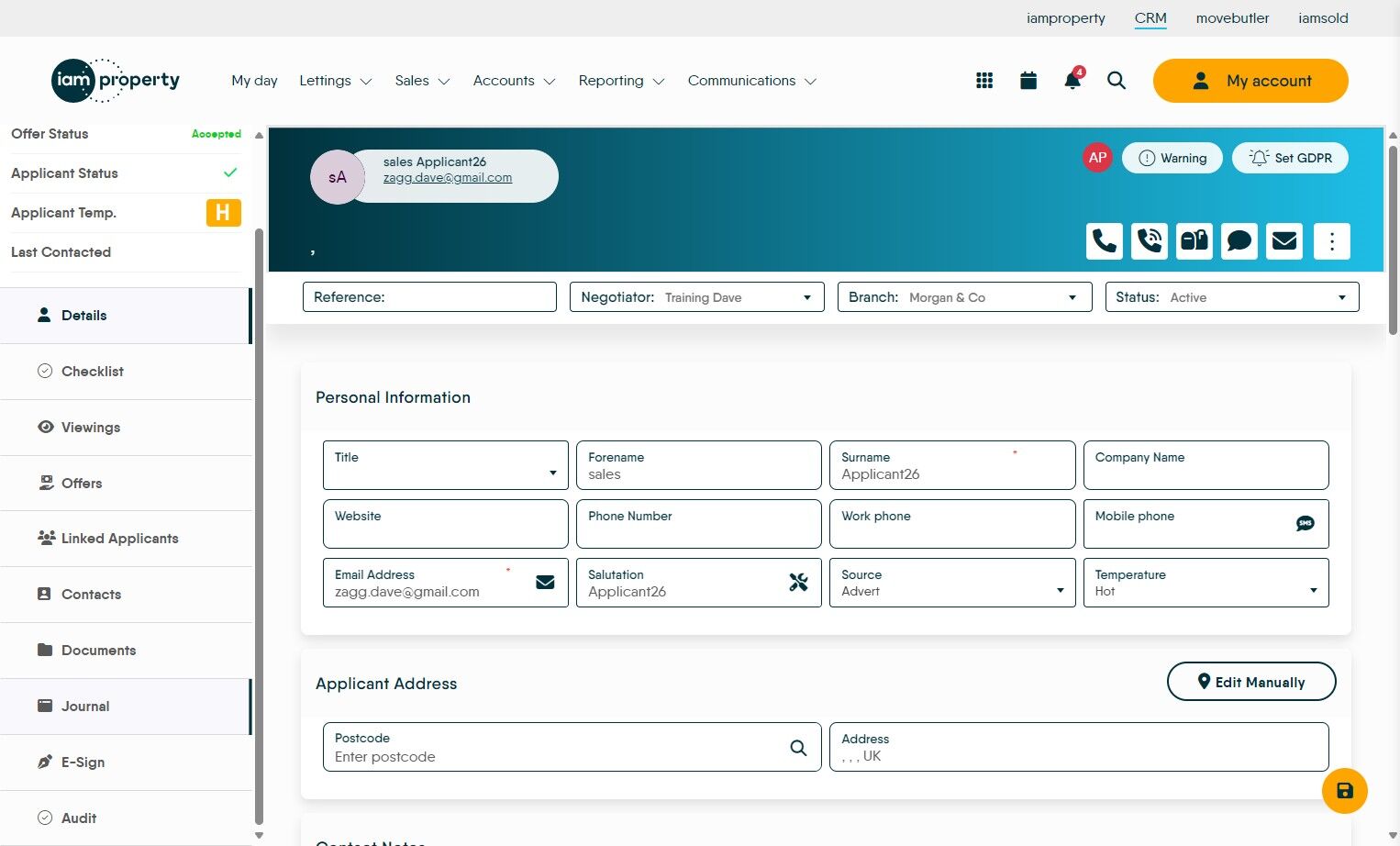Click Set GDPR alert toggle
This screenshot has width=1400, height=846.
pyautogui.click(x=1290, y=157)
